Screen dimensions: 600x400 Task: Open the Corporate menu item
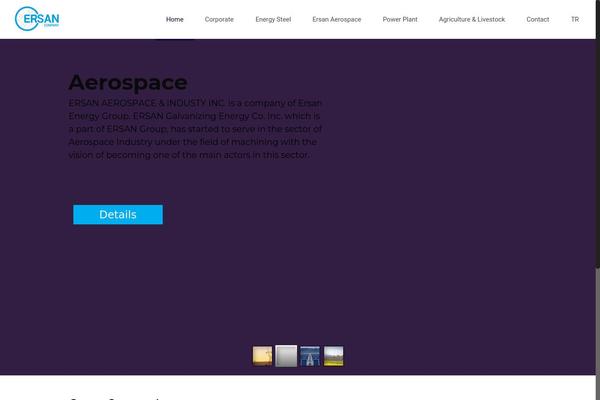pos(219,20)
